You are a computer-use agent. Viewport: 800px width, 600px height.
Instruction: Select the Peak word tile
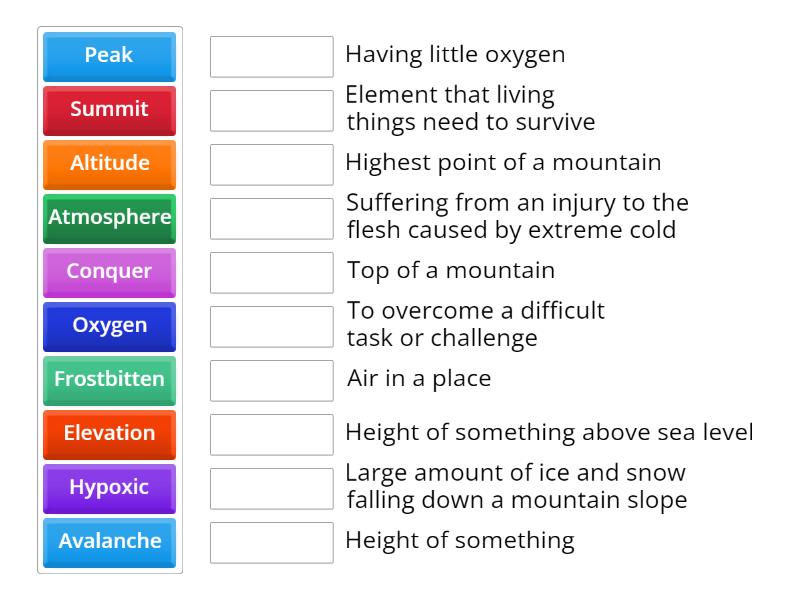(109, 57)
